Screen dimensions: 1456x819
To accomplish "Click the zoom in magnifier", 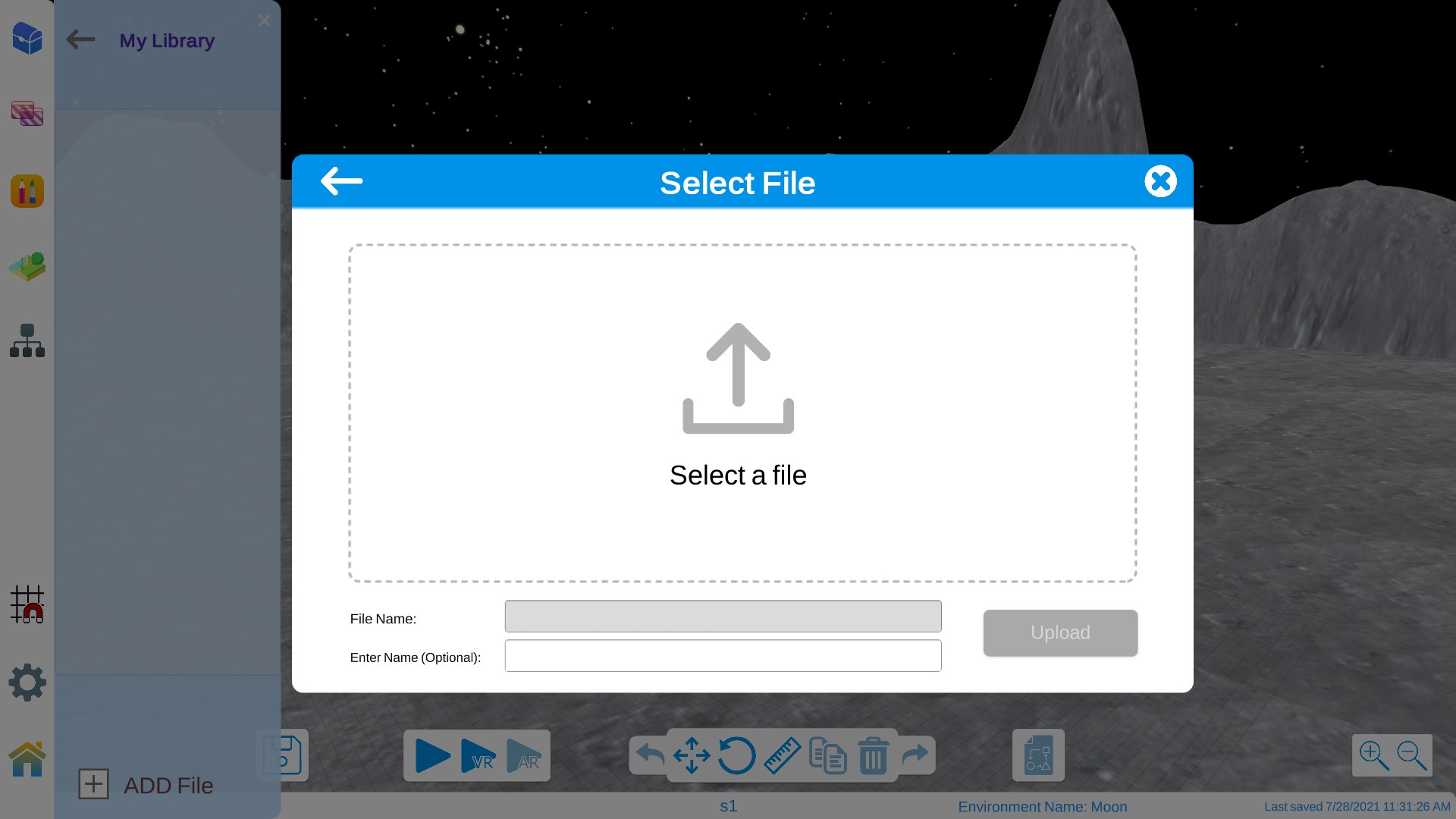I will pos(1373,756).
